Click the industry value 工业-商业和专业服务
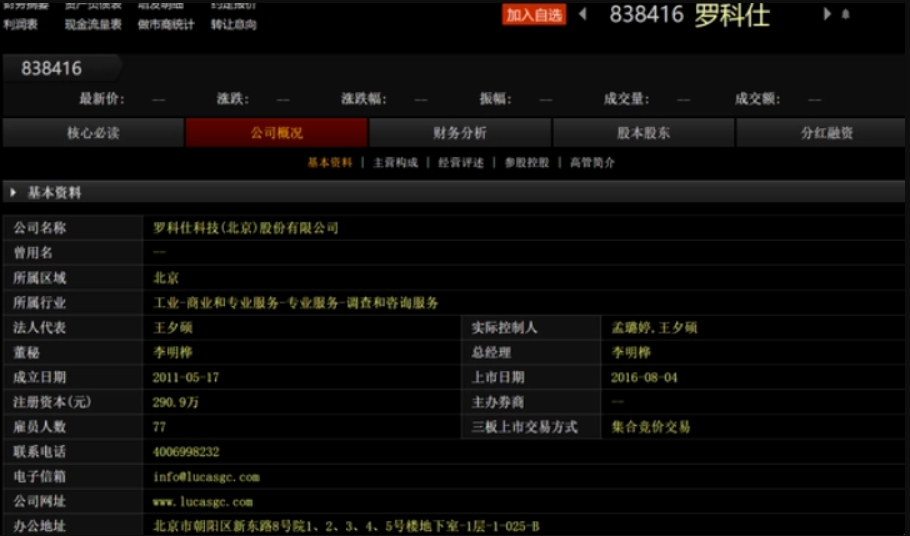The width and height of the screenshot is (910, 536). pos(295,303)
